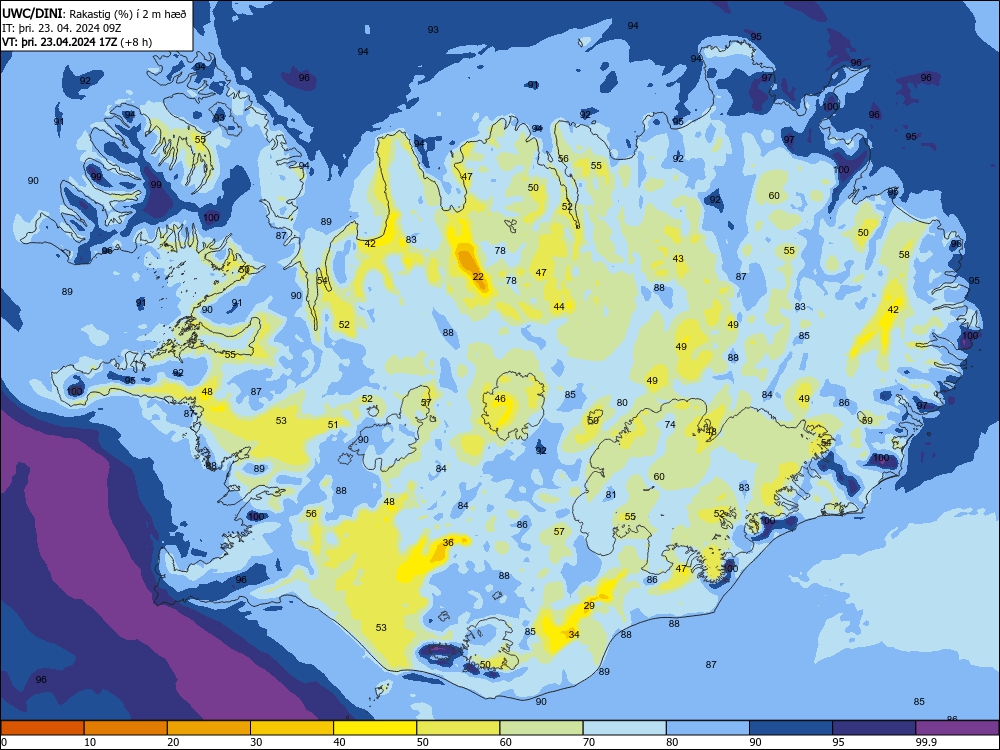The image size is (1000, 750).
Task: Click the legend tick label '10'
Action: [90, 742]
